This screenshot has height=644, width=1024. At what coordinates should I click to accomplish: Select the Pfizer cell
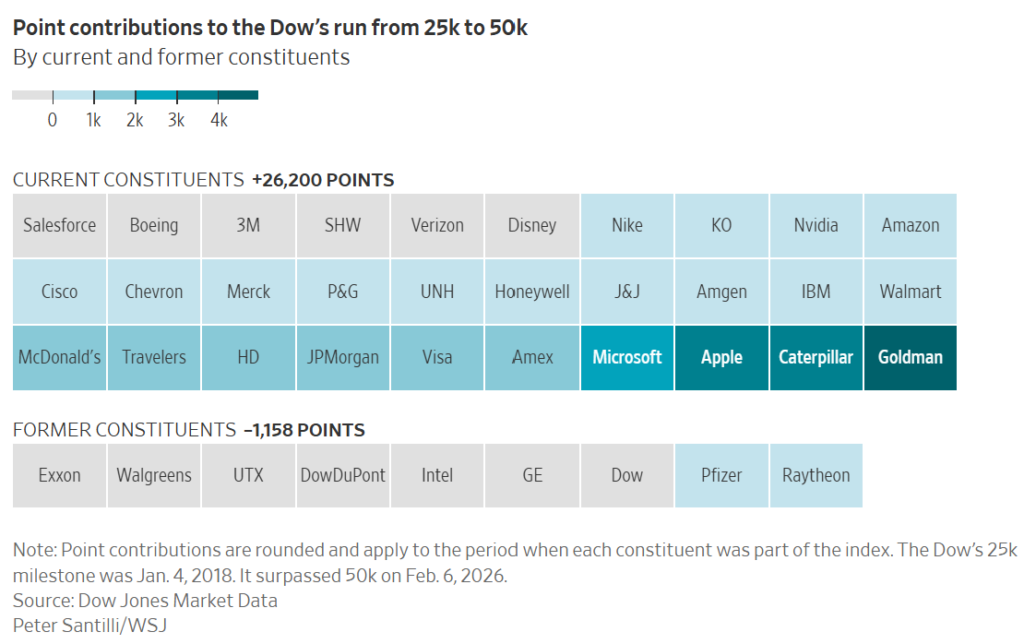coord(722,475)
